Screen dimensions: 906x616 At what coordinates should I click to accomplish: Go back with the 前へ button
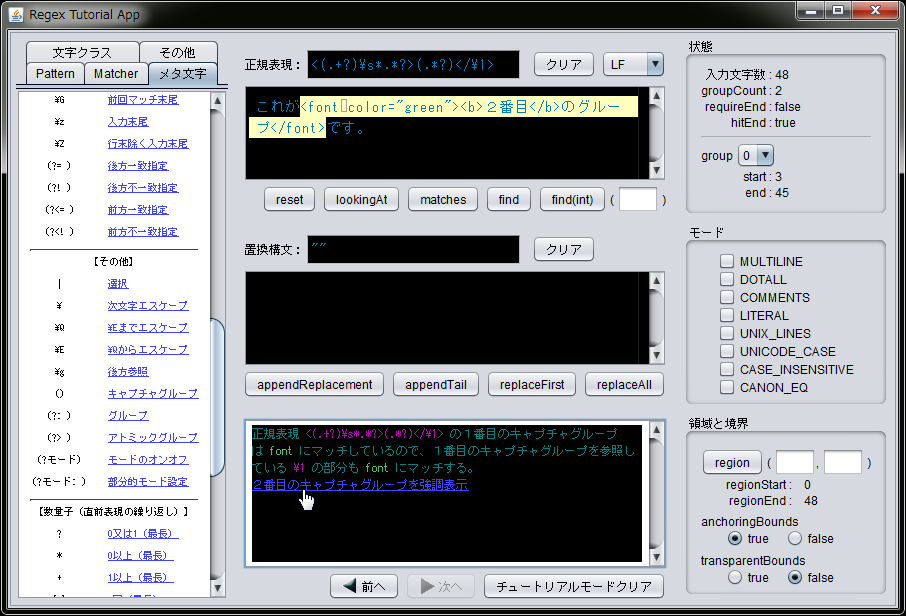(x=364, y=586)
